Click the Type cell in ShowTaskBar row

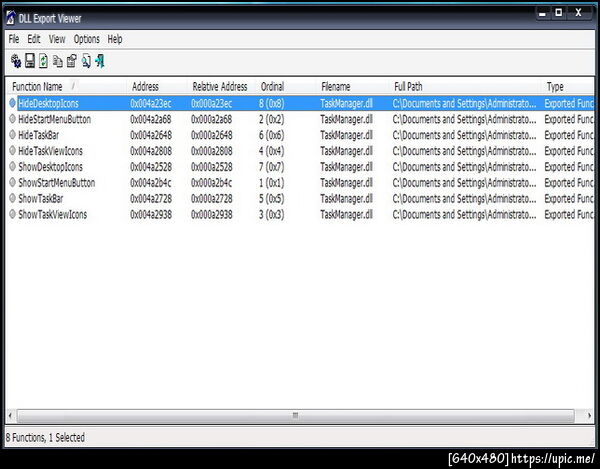pos(569,199)
